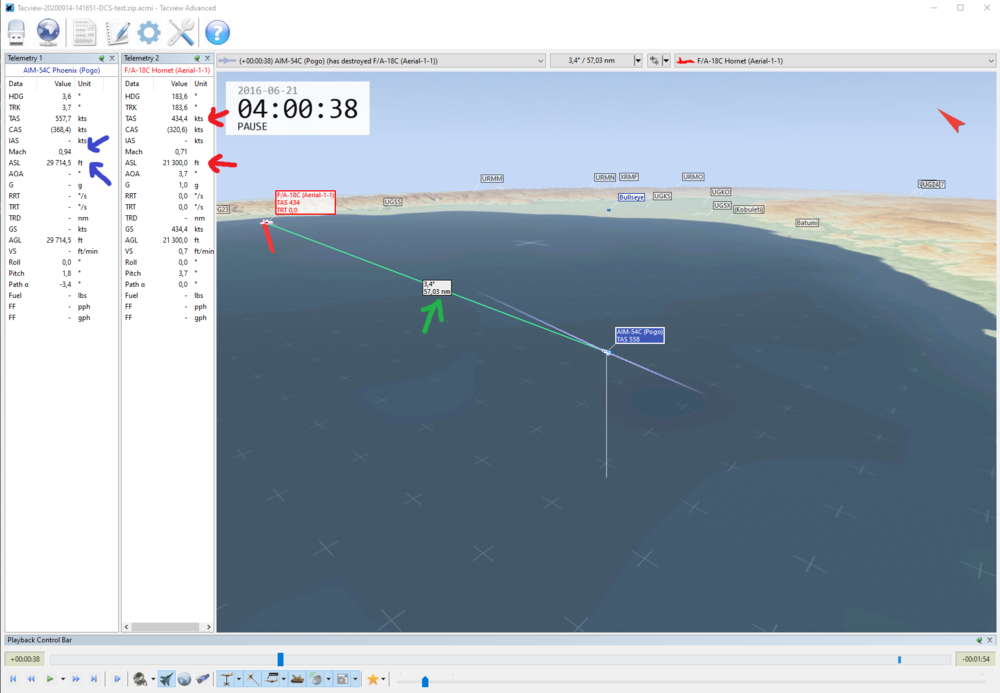This screenshot has height=693, width=1000.
Task: Click the +00:00:38 elapsed time field
Action: coord(26,659)
